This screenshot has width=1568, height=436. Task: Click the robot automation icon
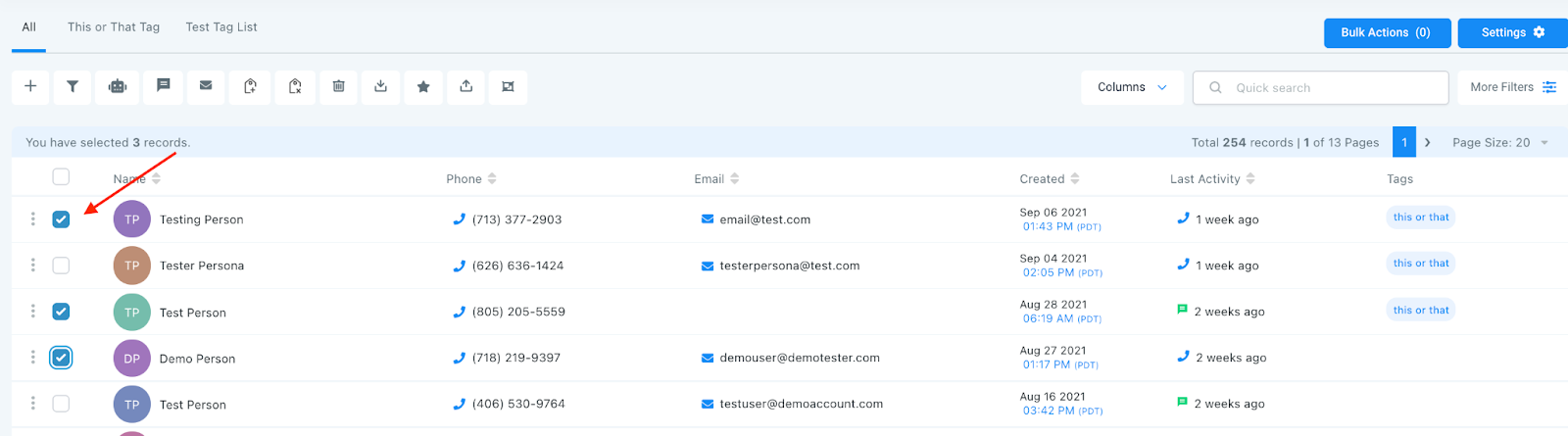click(x=118, y=86)
